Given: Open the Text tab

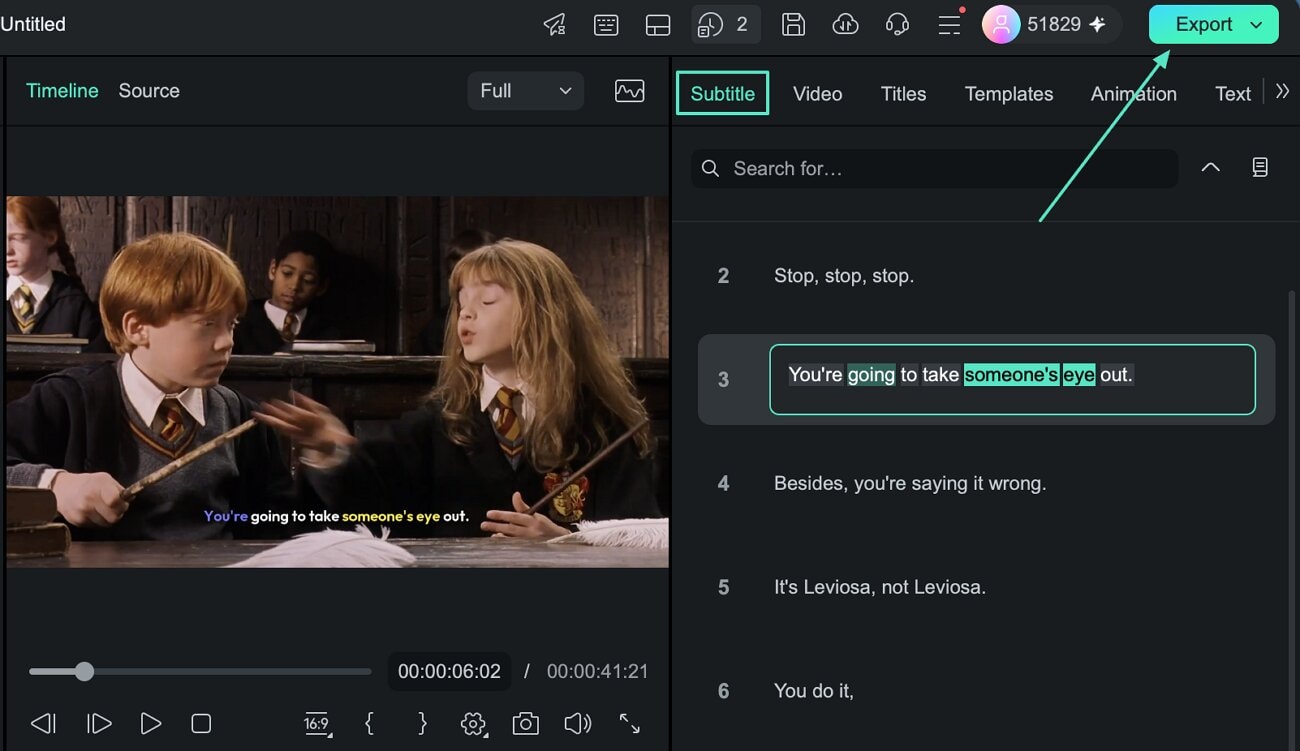Looking at the screenshot, I should pos(1232,94).
